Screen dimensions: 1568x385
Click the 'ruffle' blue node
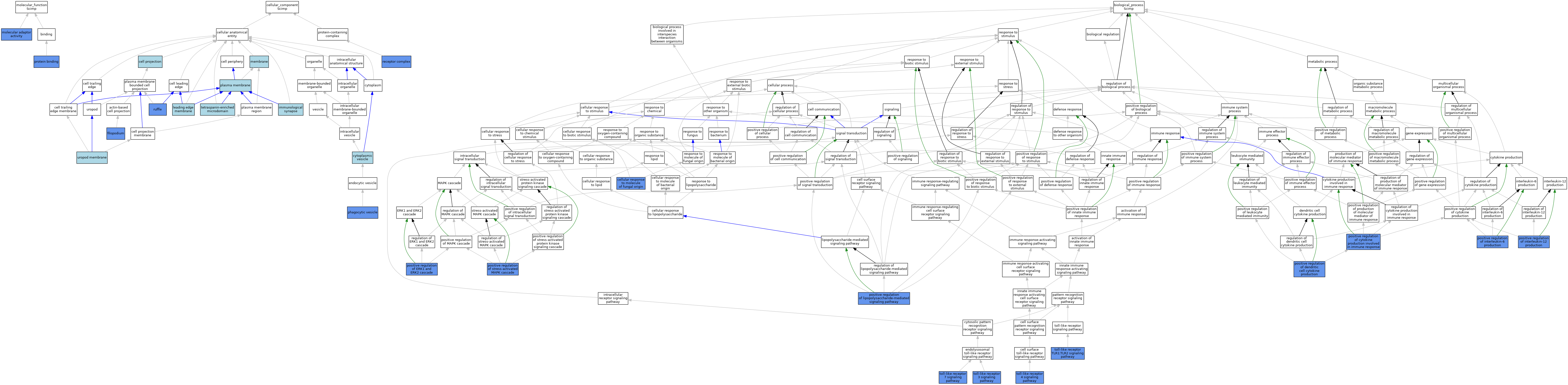click(x=158, y=109)
